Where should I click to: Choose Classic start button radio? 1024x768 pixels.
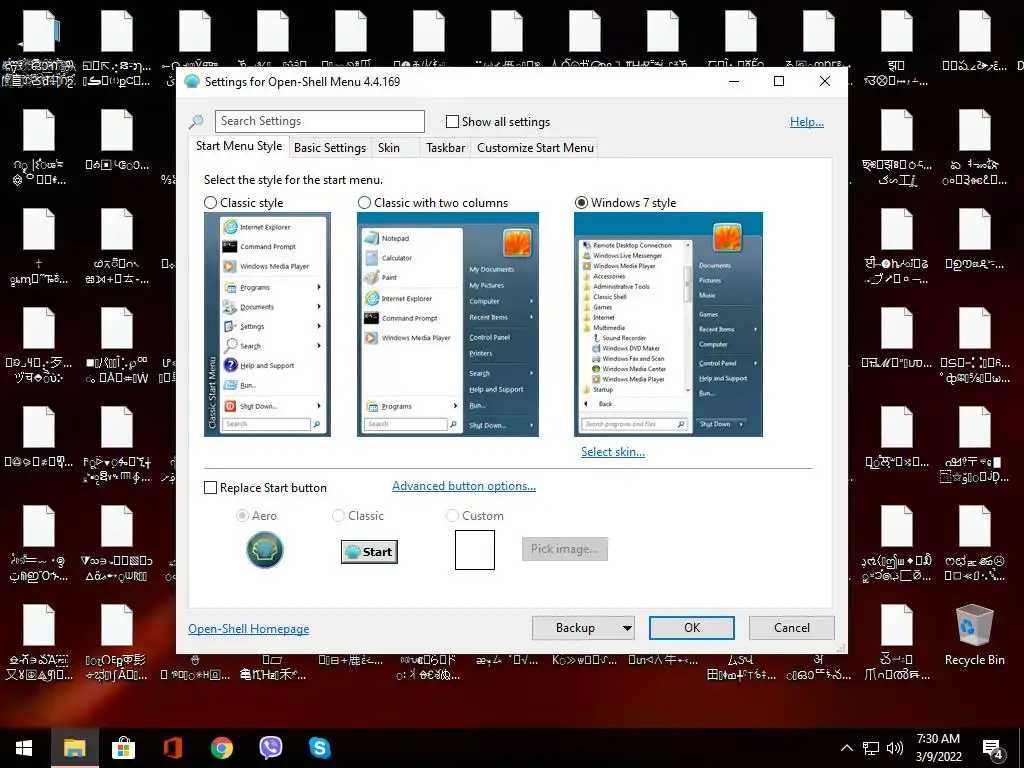point(338,516)
